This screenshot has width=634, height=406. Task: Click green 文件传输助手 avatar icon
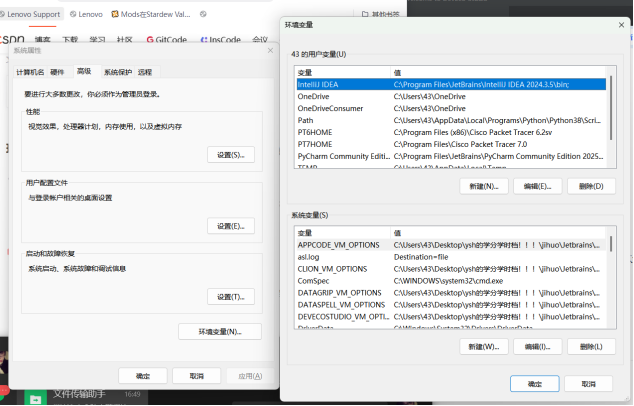tap(36, 398)
